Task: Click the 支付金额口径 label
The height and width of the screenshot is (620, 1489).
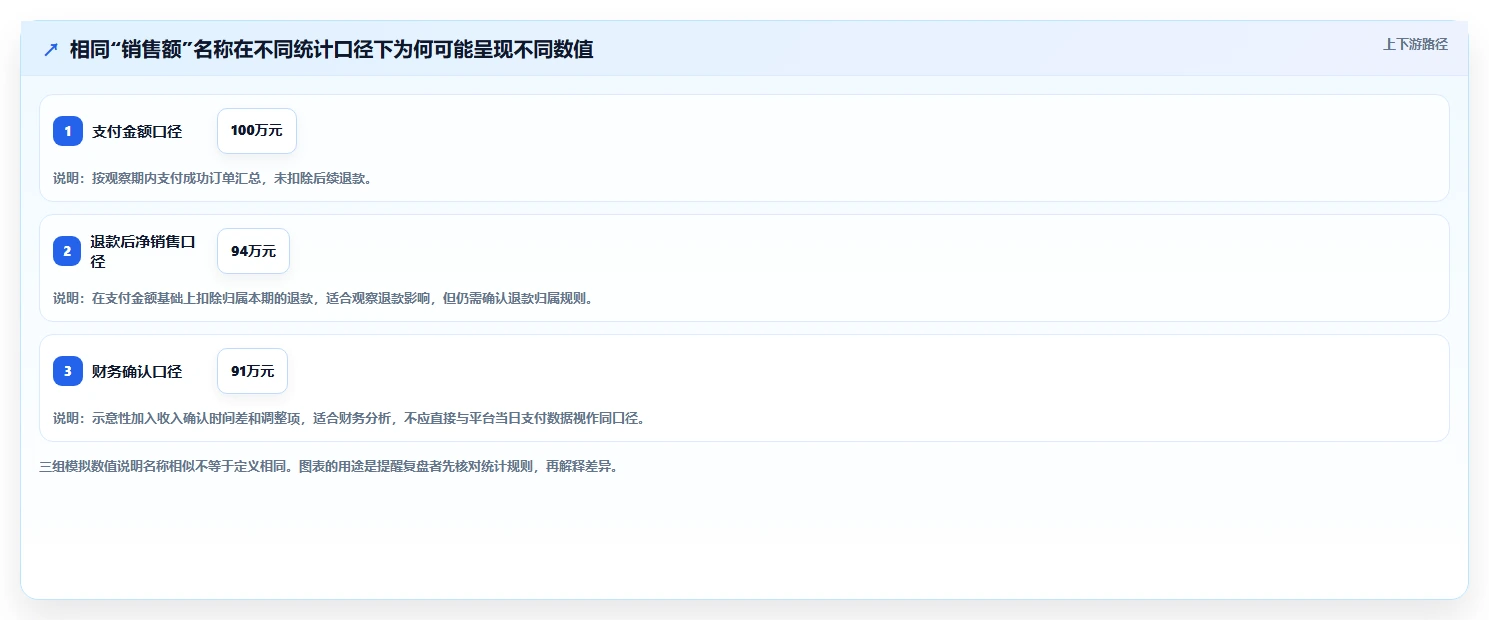Action: point(137,131)
